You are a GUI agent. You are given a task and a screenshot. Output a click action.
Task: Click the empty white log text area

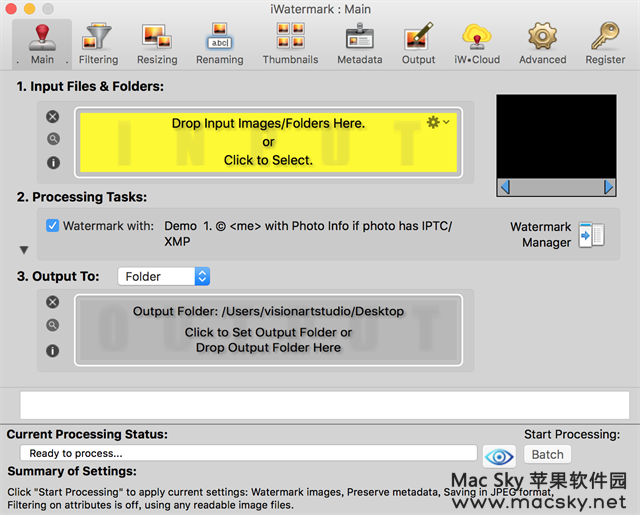(x=324, y=405)
